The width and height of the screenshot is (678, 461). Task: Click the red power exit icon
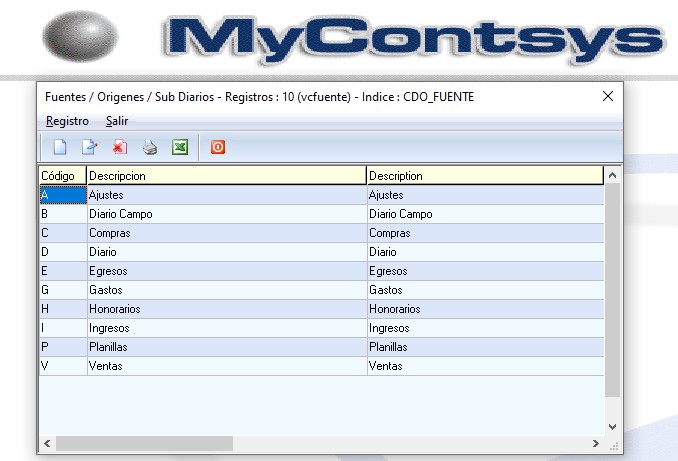pos(217,148)
